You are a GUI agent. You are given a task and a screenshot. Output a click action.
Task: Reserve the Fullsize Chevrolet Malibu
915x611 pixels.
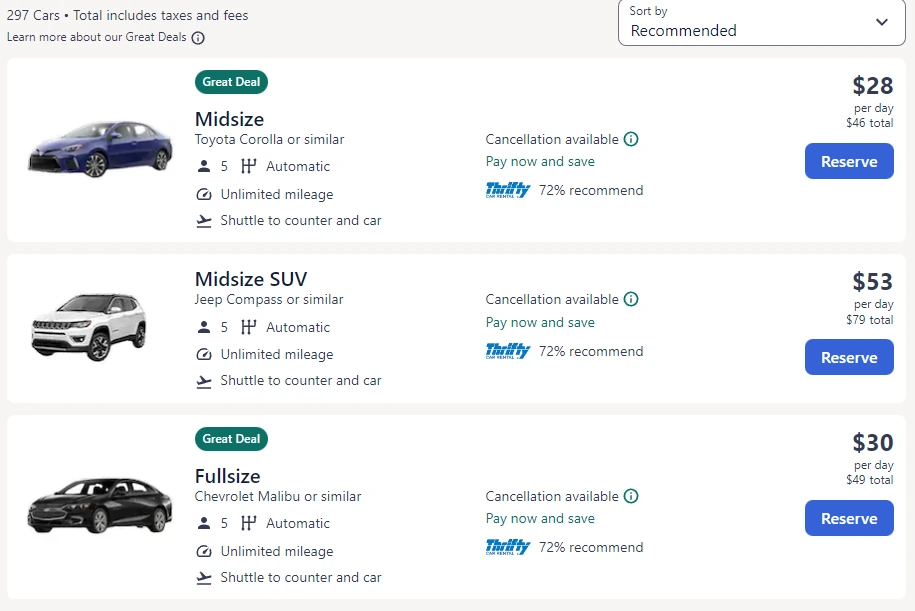[849, 518]
